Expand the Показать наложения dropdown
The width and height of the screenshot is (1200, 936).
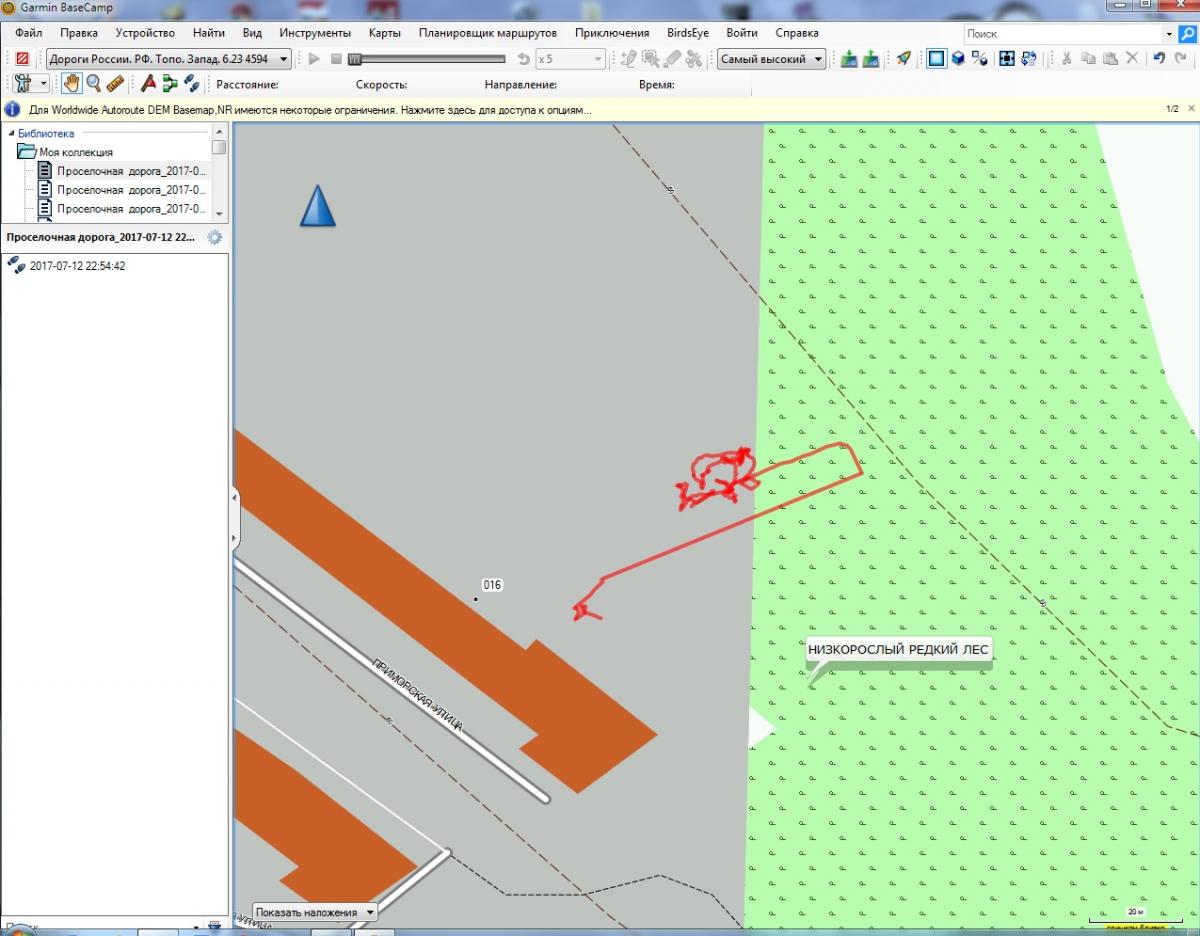[x=315, y=912]
